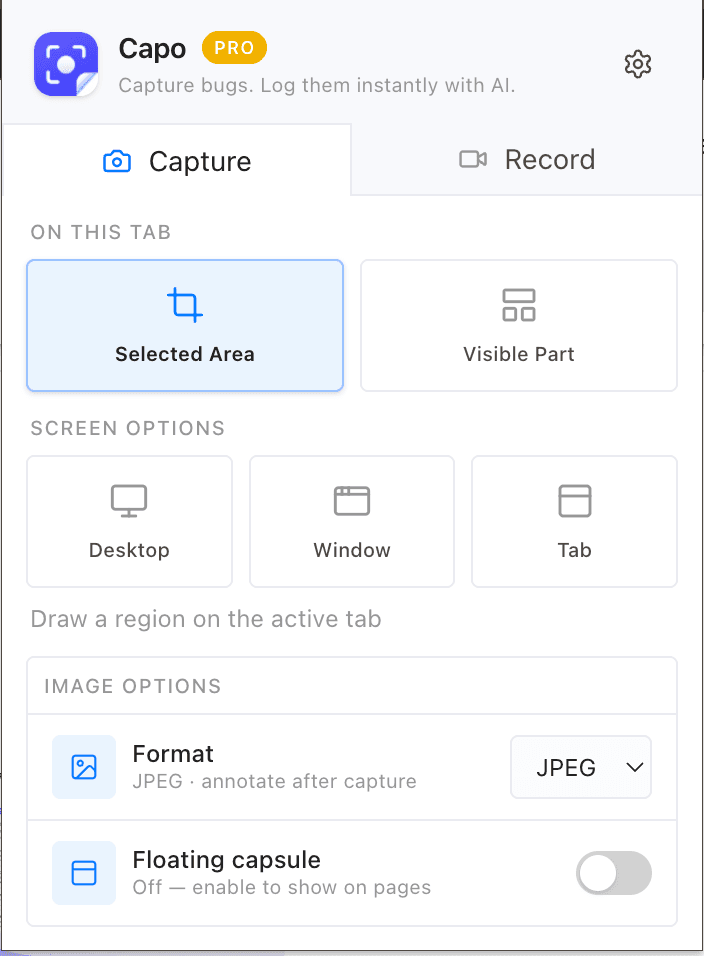Select the Desktop screen option
Screen dimensions: 704x956
tap(129, 521)
